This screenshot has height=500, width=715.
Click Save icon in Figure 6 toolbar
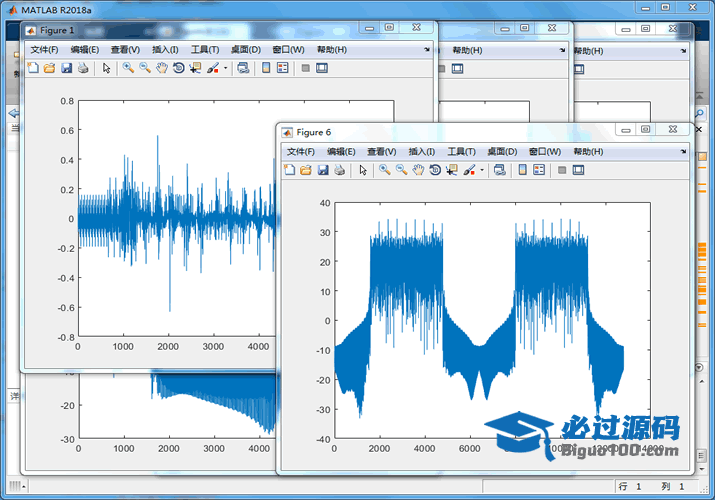click(x=323, y=170)
